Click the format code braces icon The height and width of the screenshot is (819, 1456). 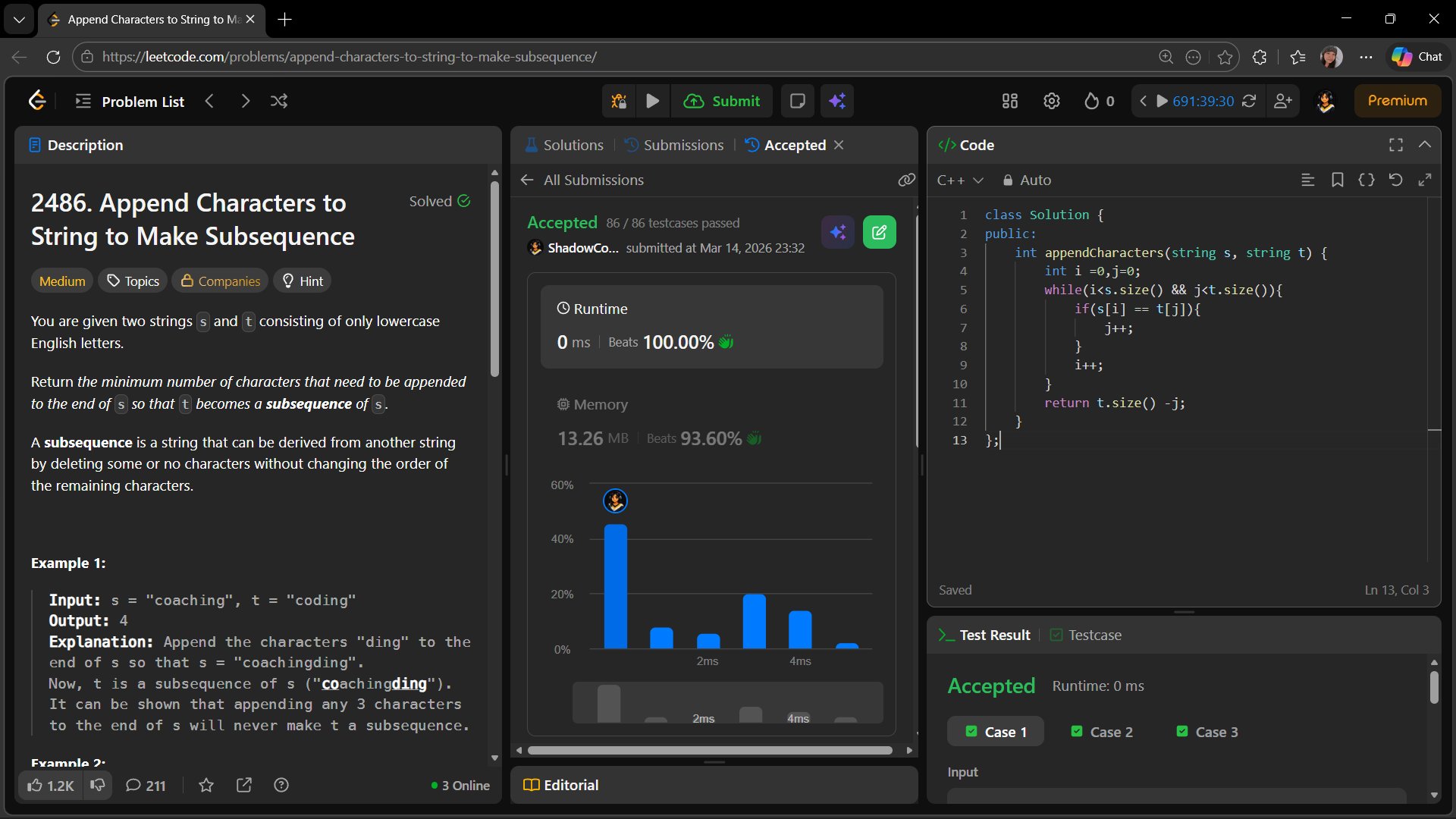tap(1366, 180)
